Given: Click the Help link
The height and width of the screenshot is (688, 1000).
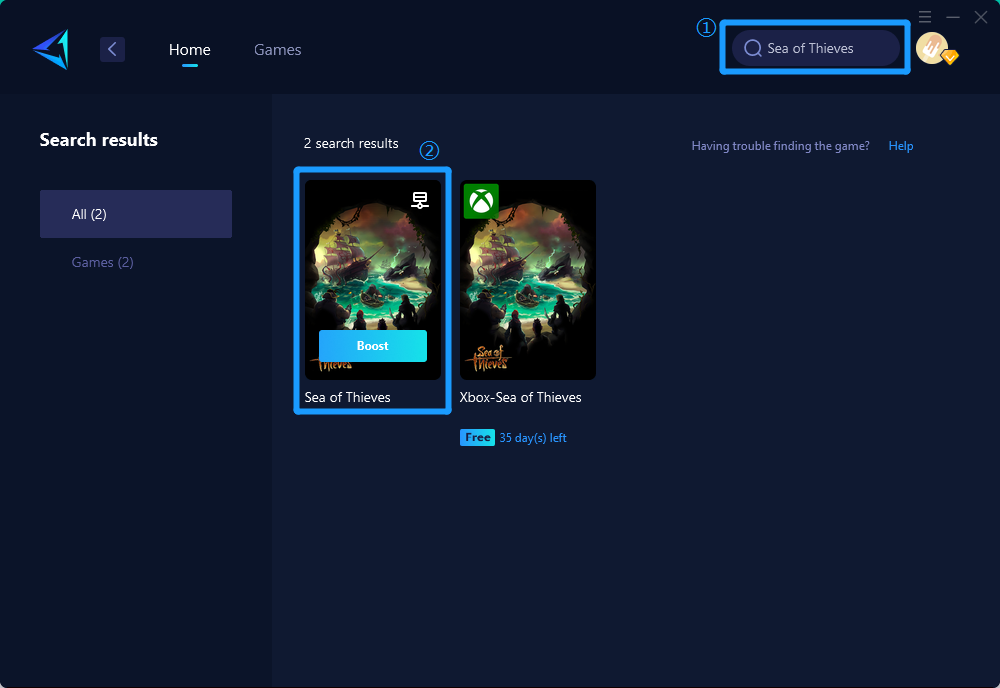Looking at the screenshot, I should click(x=901, y=146).
